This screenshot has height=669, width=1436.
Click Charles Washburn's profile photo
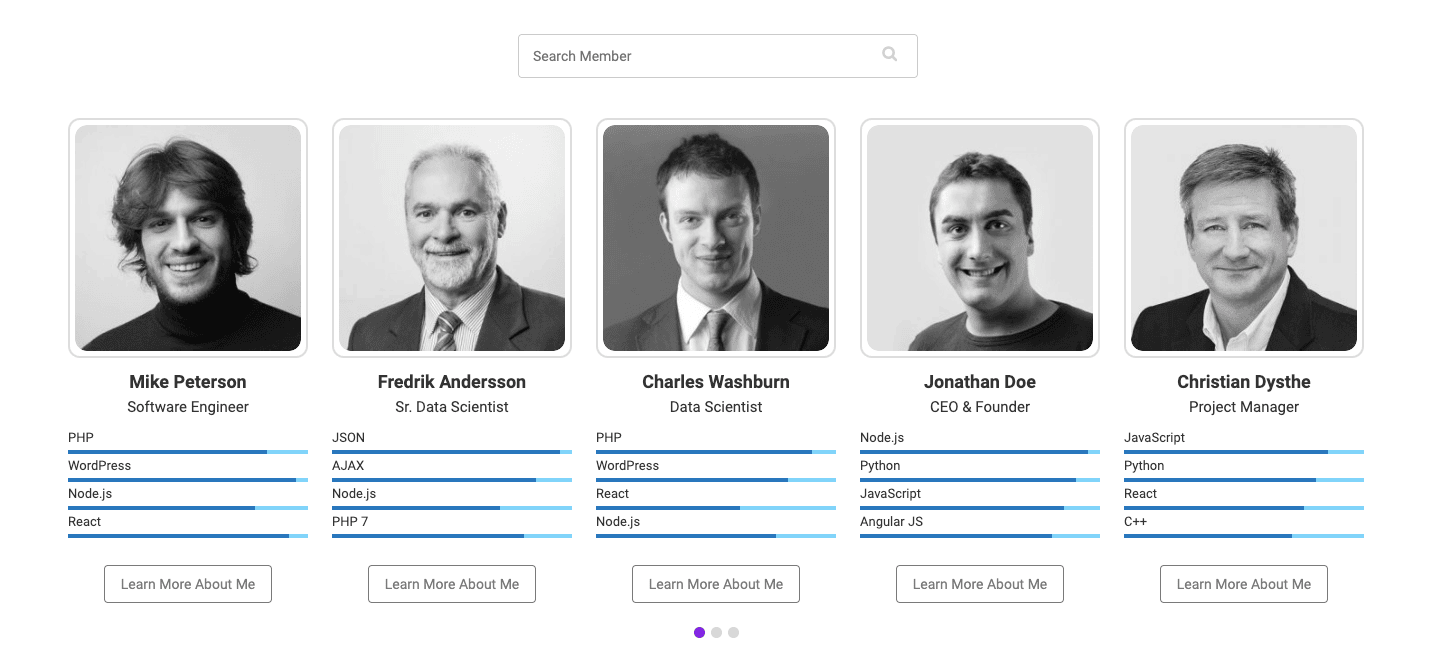716,238
